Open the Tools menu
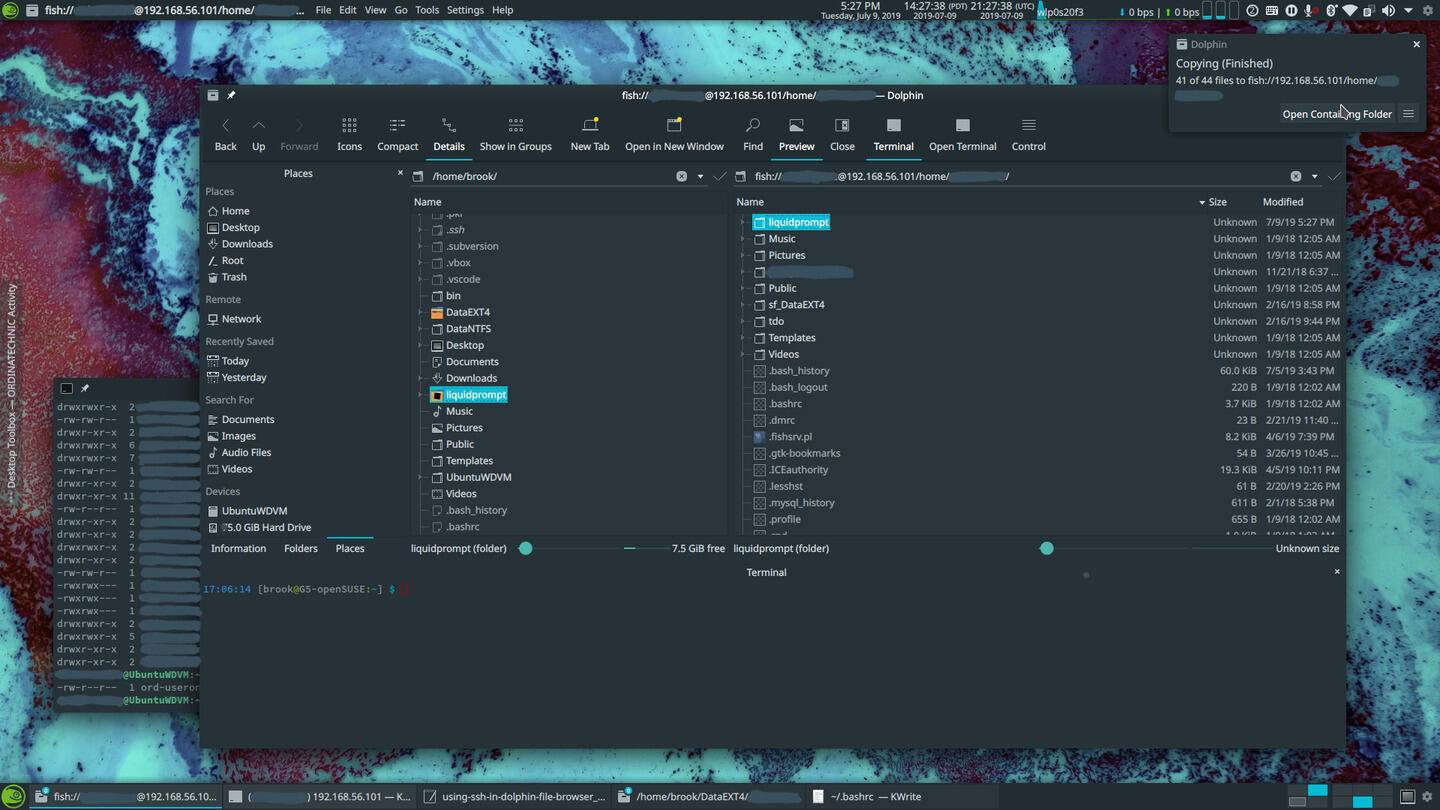This screenshot has height=810, width=1440. [427, 10]
